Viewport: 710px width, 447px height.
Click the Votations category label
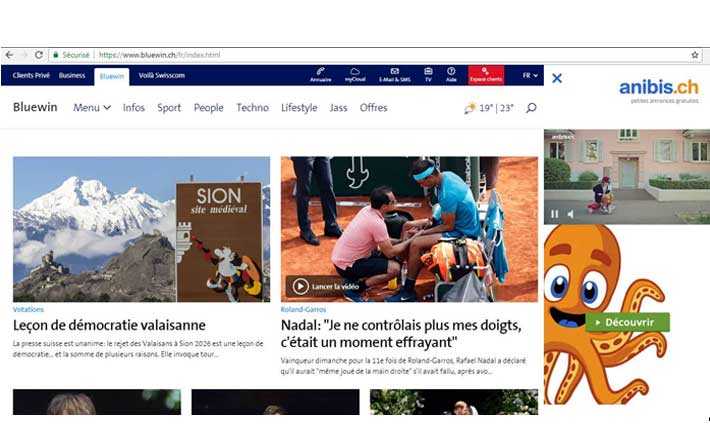28,309
